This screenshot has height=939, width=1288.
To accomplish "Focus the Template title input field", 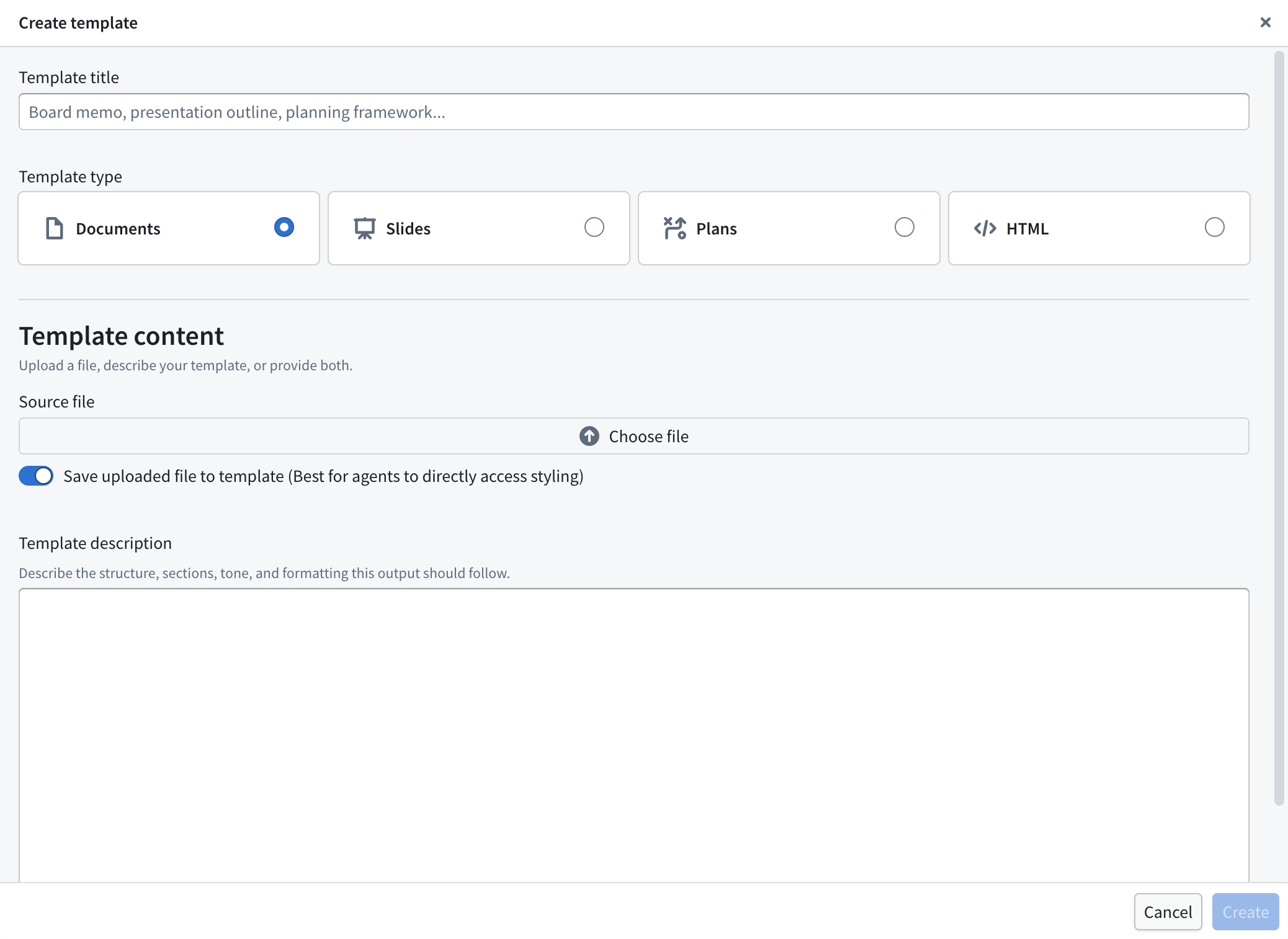I will tap(634, 112).
